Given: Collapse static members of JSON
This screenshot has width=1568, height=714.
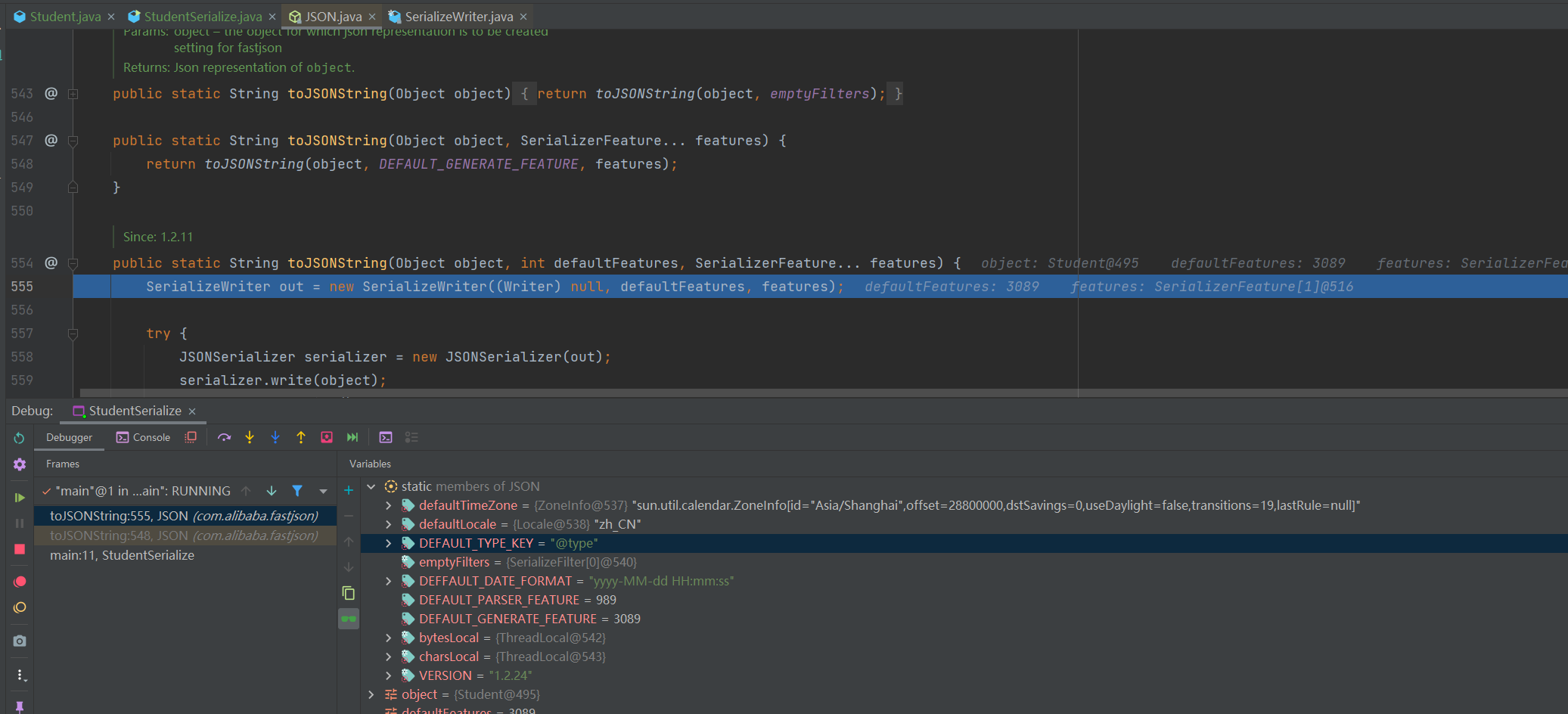Looking at the screenshot, I should point(371,486).
